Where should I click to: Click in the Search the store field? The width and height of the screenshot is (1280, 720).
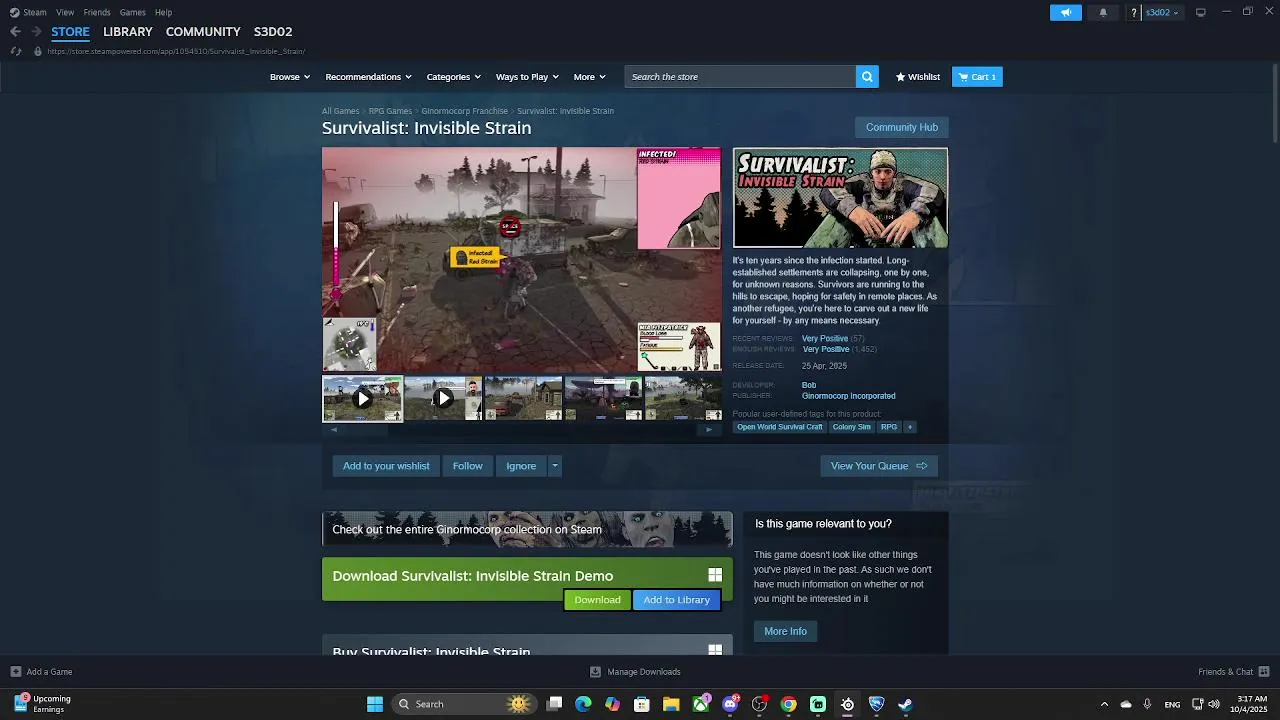(740, 76)
